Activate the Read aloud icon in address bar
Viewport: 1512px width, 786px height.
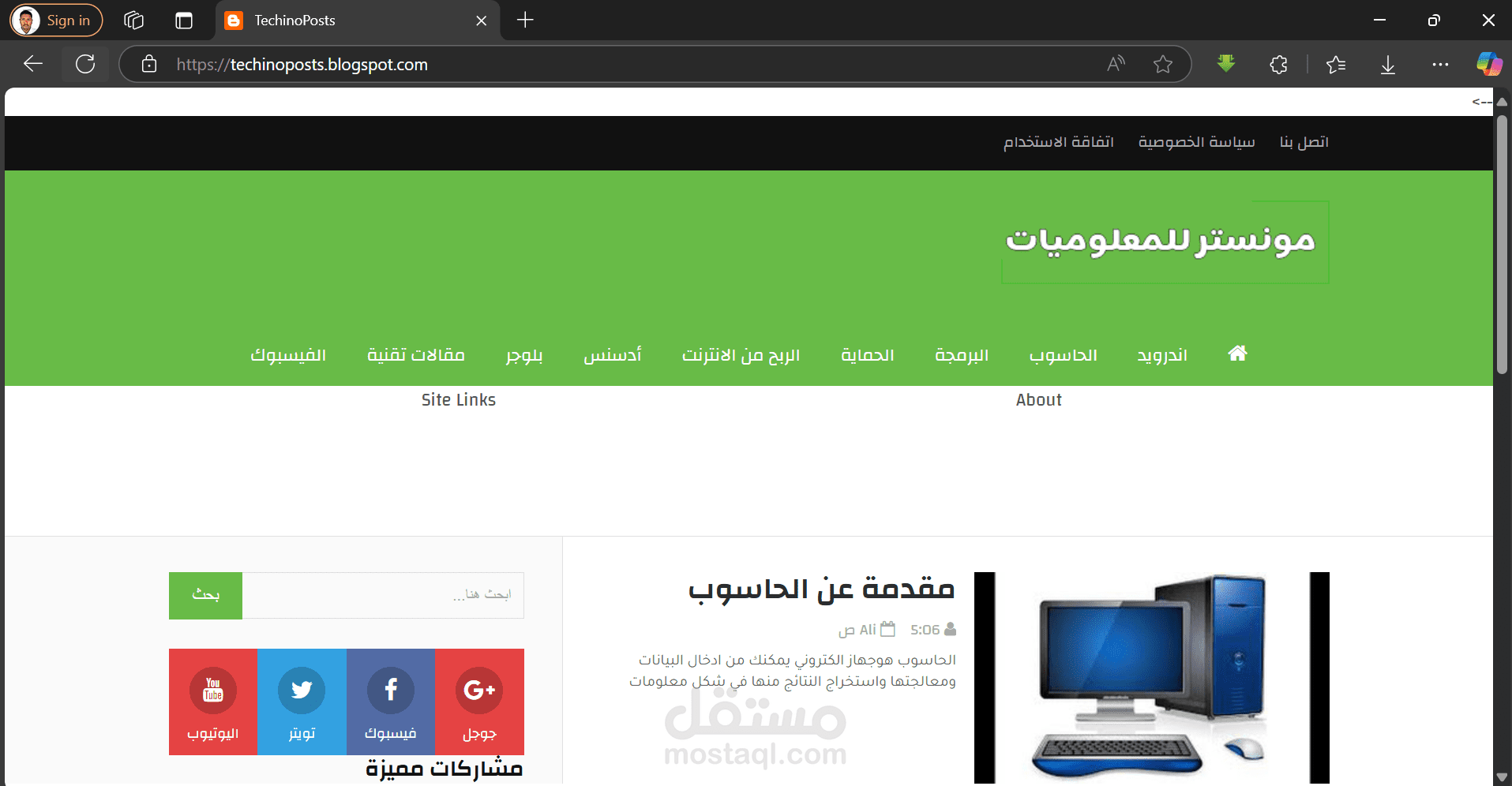pos(1115,64)
